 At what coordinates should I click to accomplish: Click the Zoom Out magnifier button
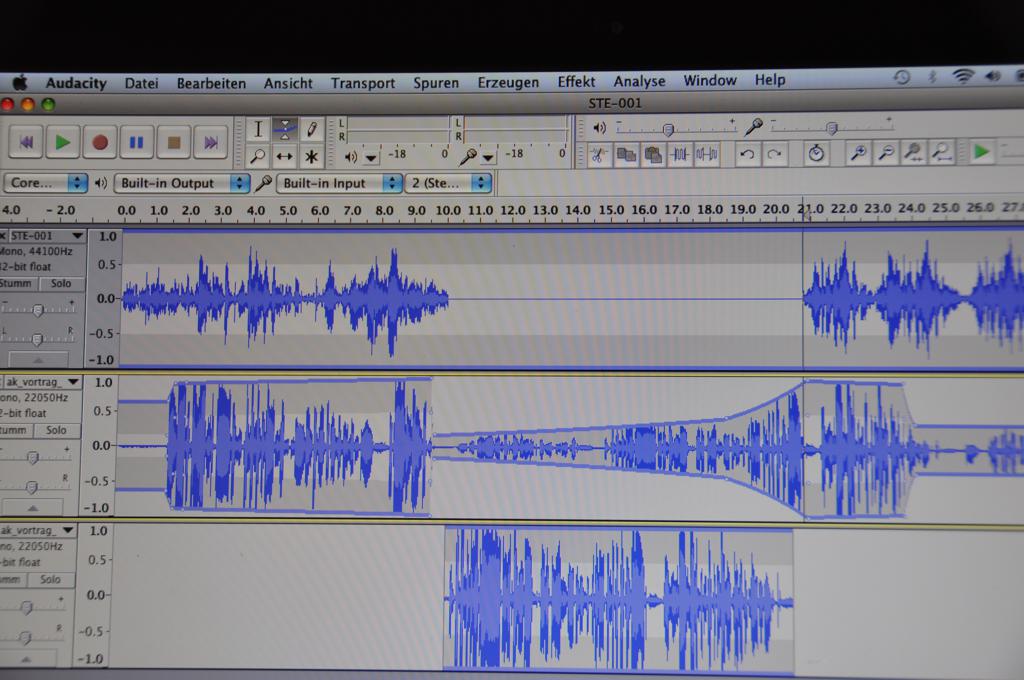coord(886,153)
